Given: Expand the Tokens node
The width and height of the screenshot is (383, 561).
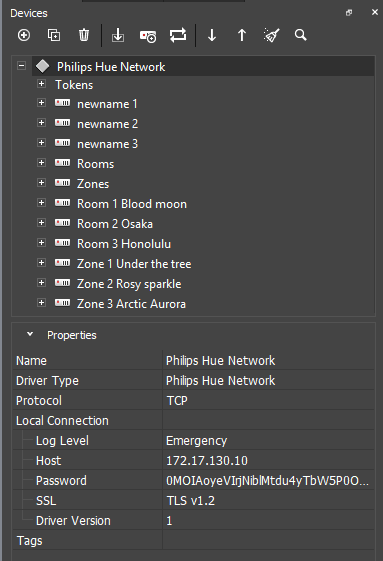Looking at the screenshot, I should 42,84.
